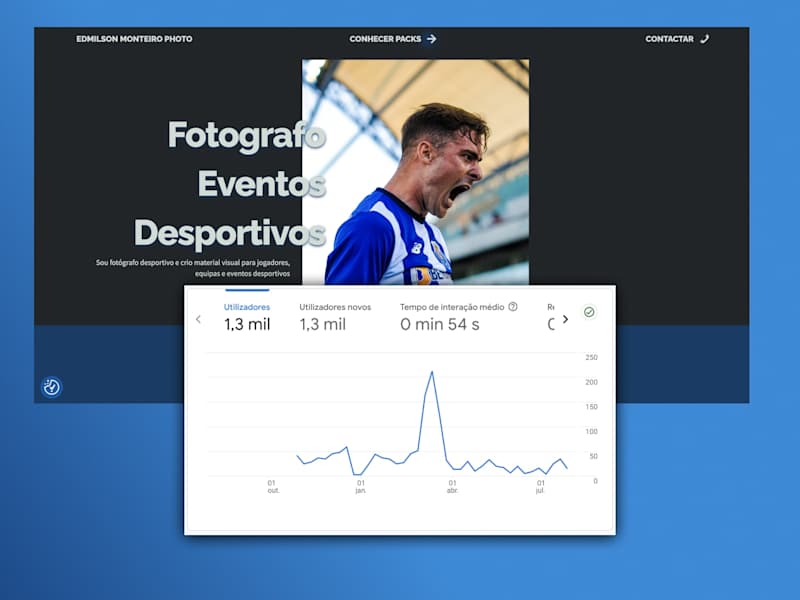
Task: Select the Tempo de interação médio tab
Action: point(459,316)
